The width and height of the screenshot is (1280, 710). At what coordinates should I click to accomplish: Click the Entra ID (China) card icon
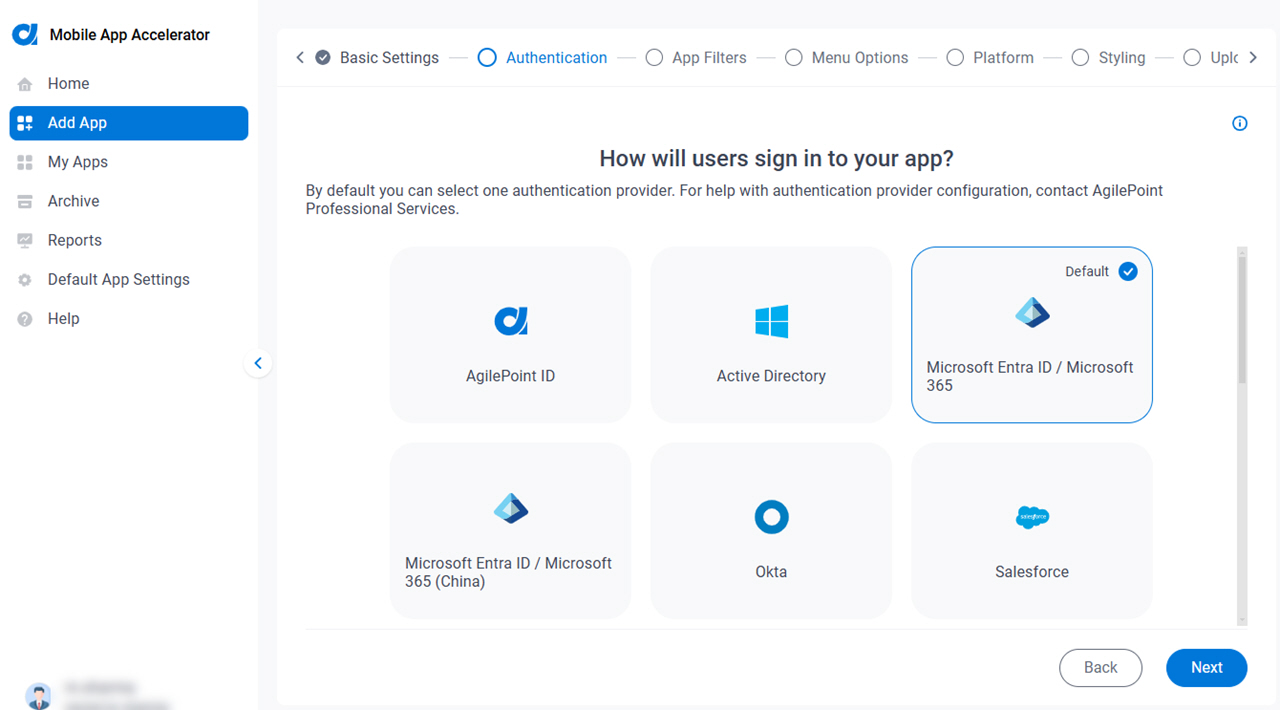click(x=511, y=509)
